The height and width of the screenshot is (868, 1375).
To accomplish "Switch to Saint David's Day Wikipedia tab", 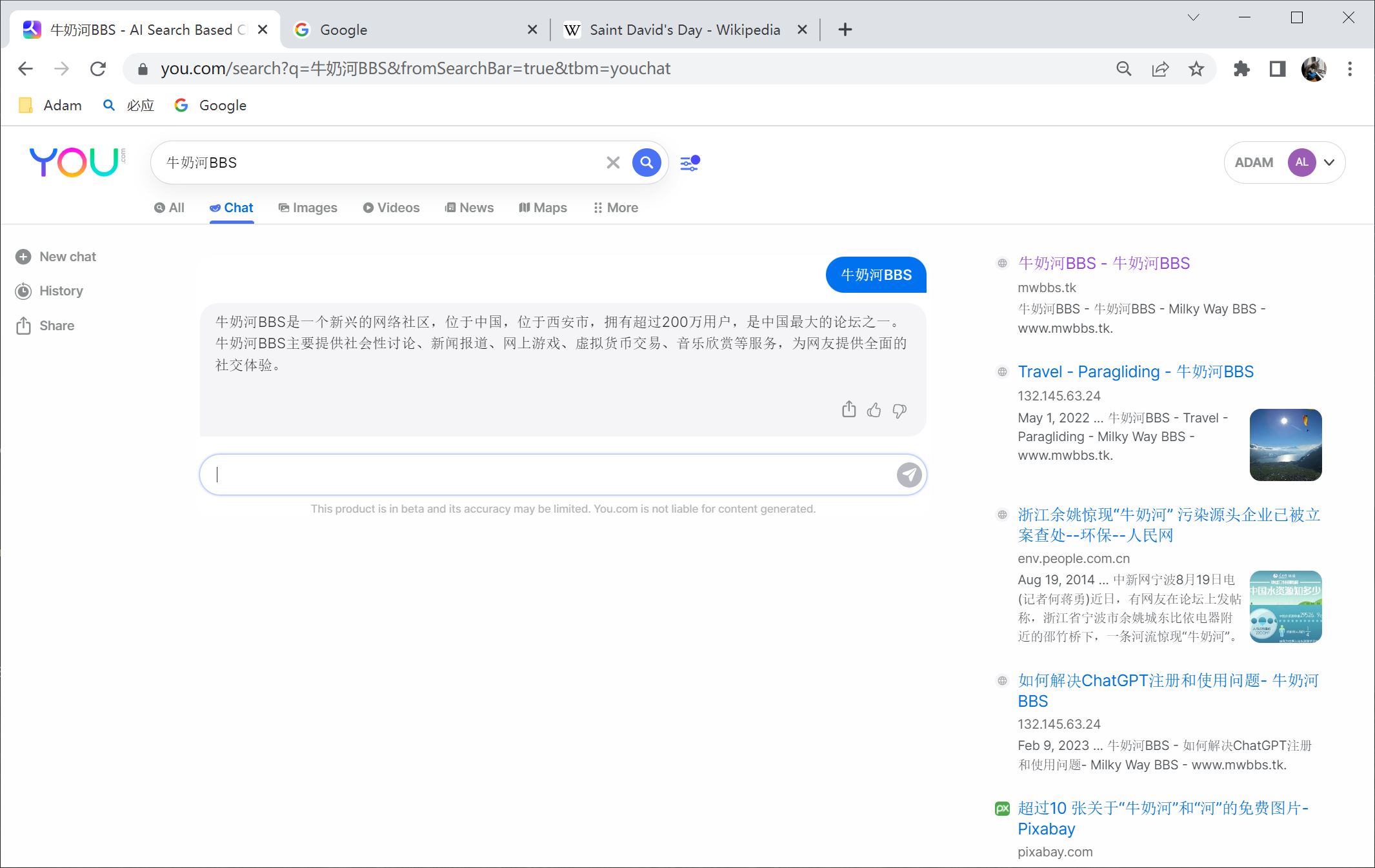I will tap(685, 30).
